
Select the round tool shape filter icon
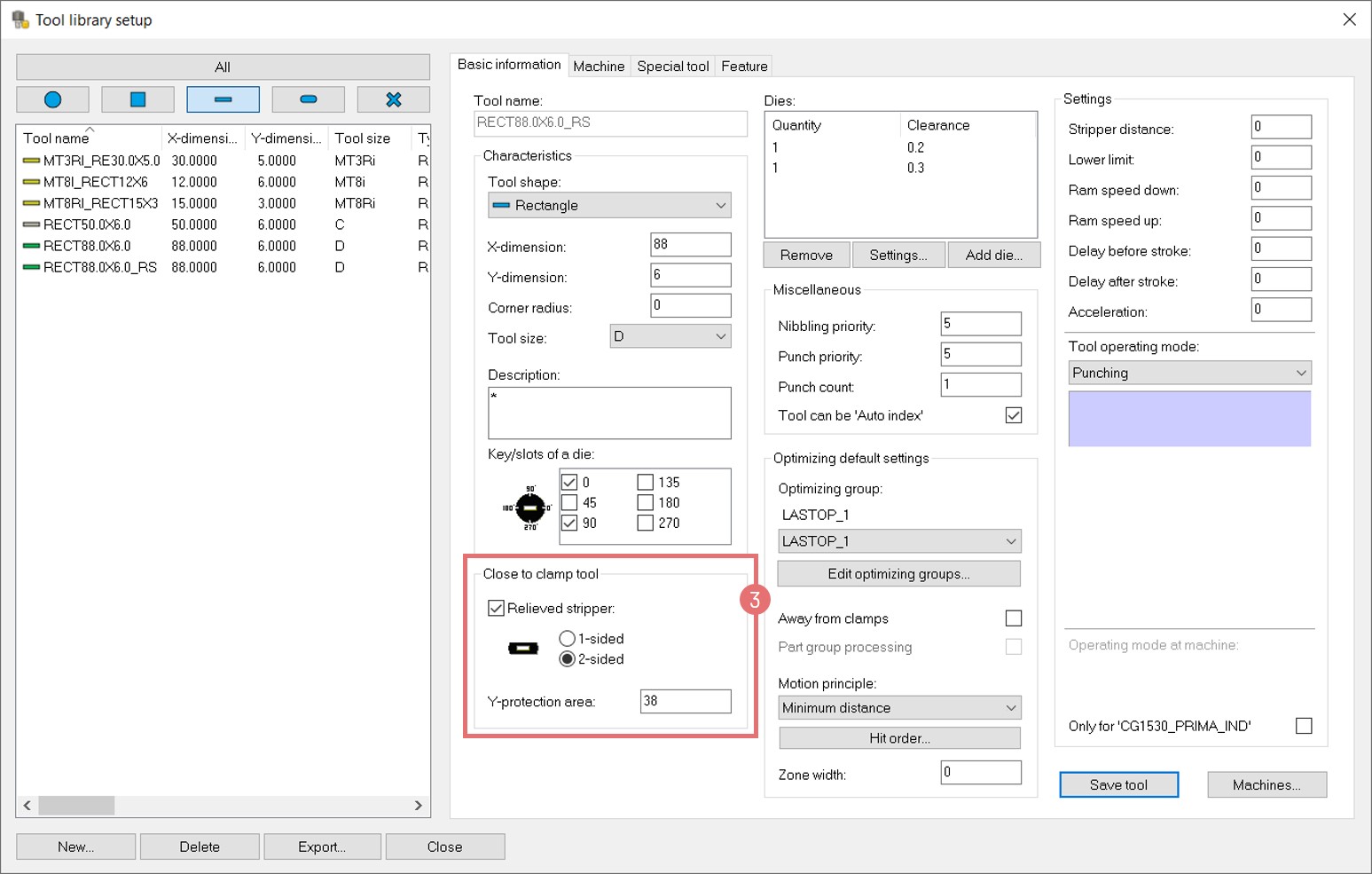53,99
